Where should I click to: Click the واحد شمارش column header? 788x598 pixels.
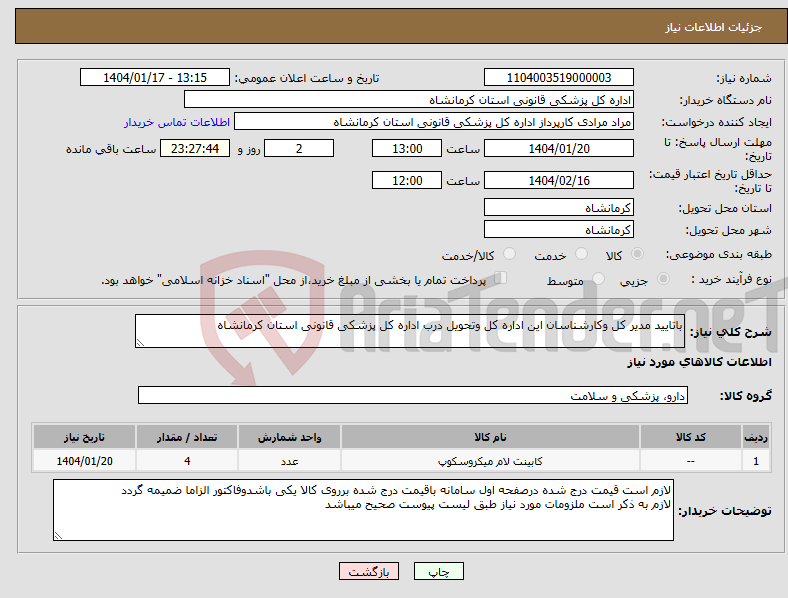[290, 437]
